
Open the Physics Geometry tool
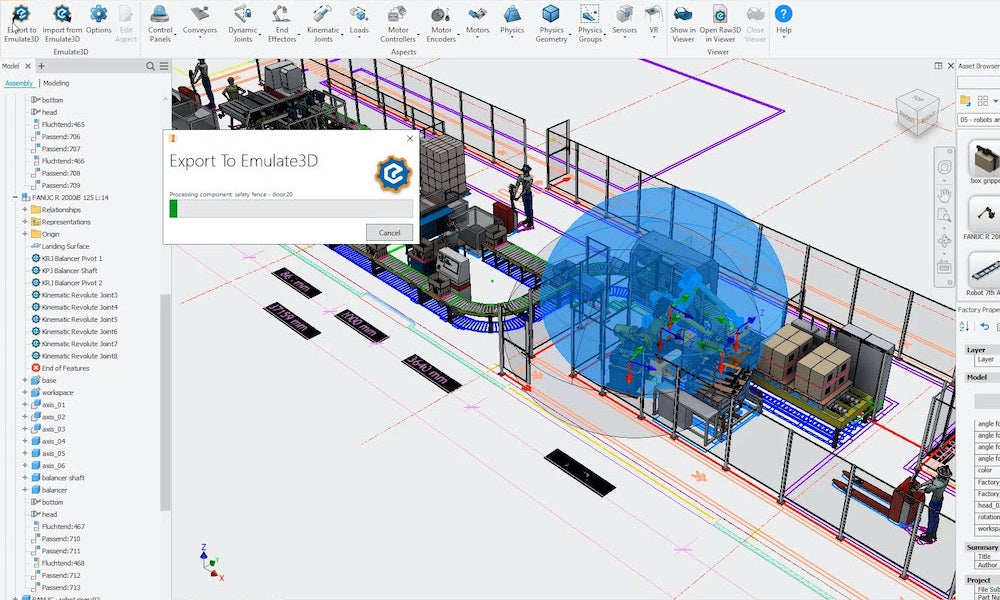click(551, 20)
